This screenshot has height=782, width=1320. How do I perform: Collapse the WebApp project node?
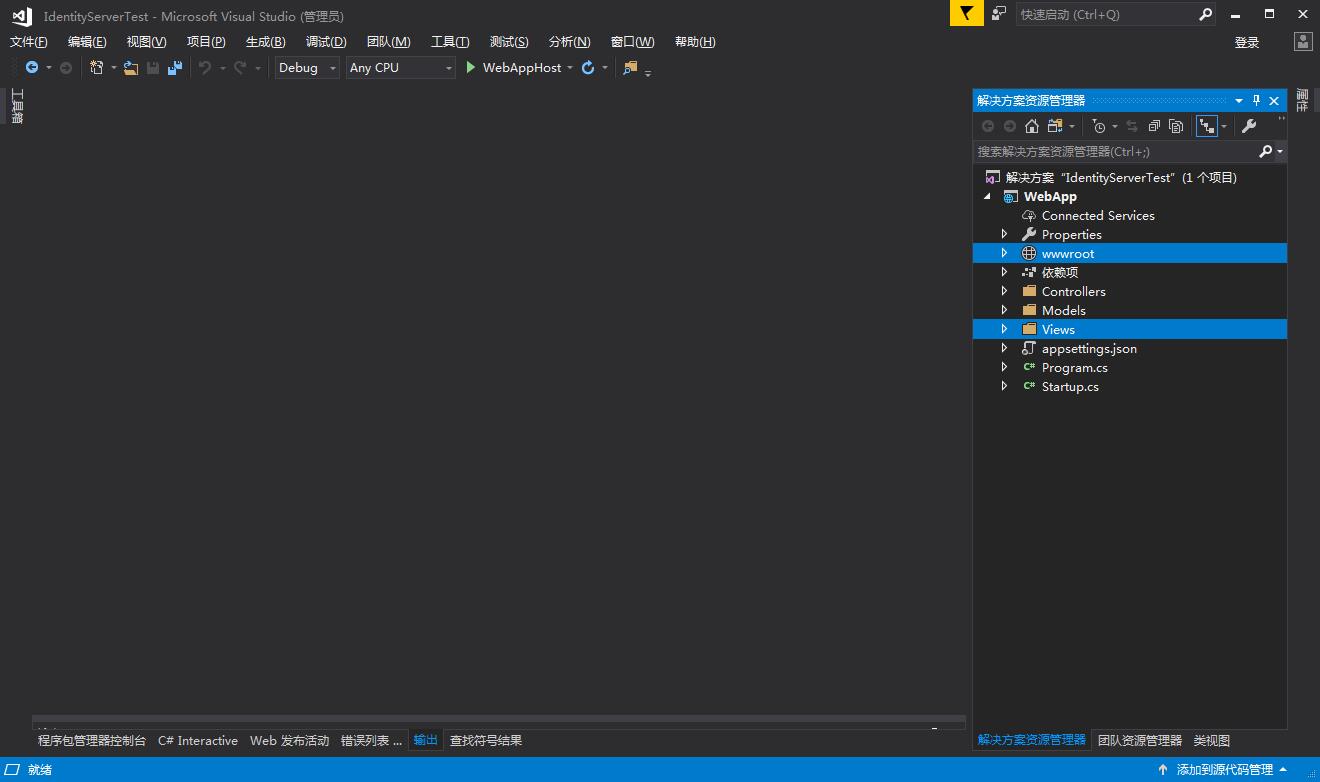point(988,197)
